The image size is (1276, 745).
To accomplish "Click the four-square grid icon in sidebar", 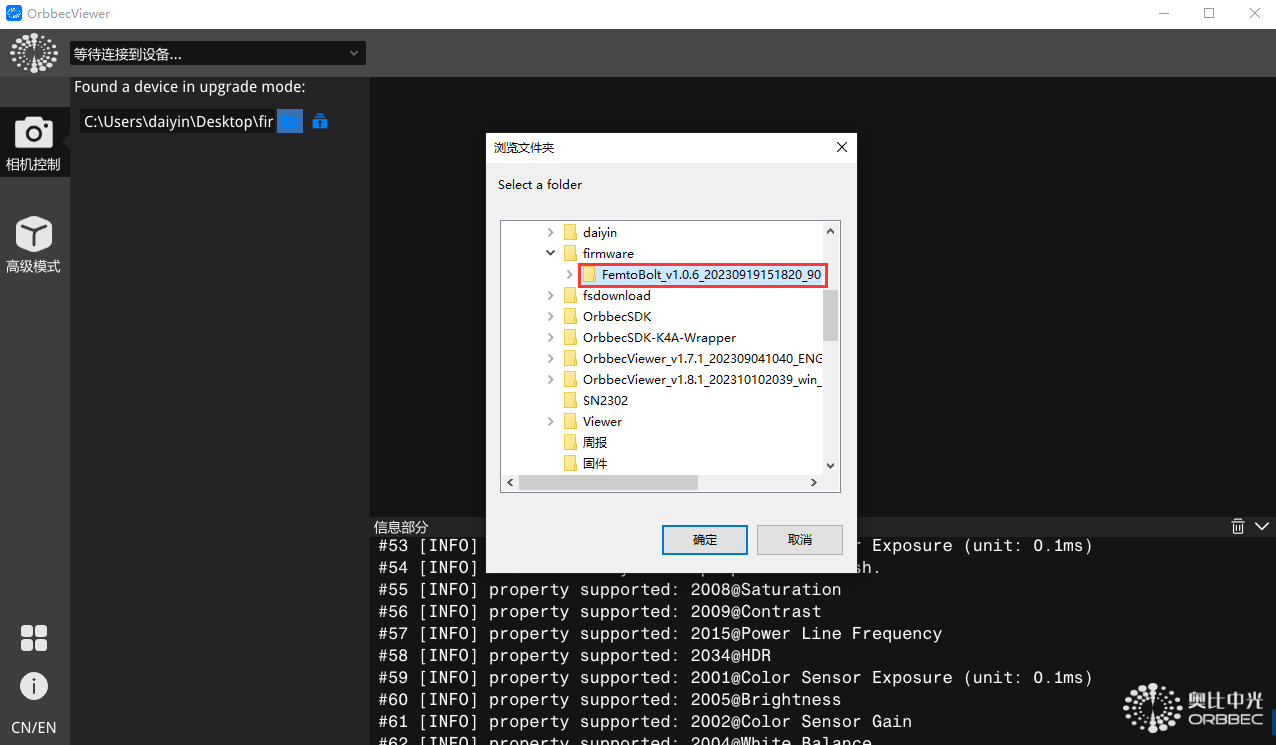I will click(34, 638).
